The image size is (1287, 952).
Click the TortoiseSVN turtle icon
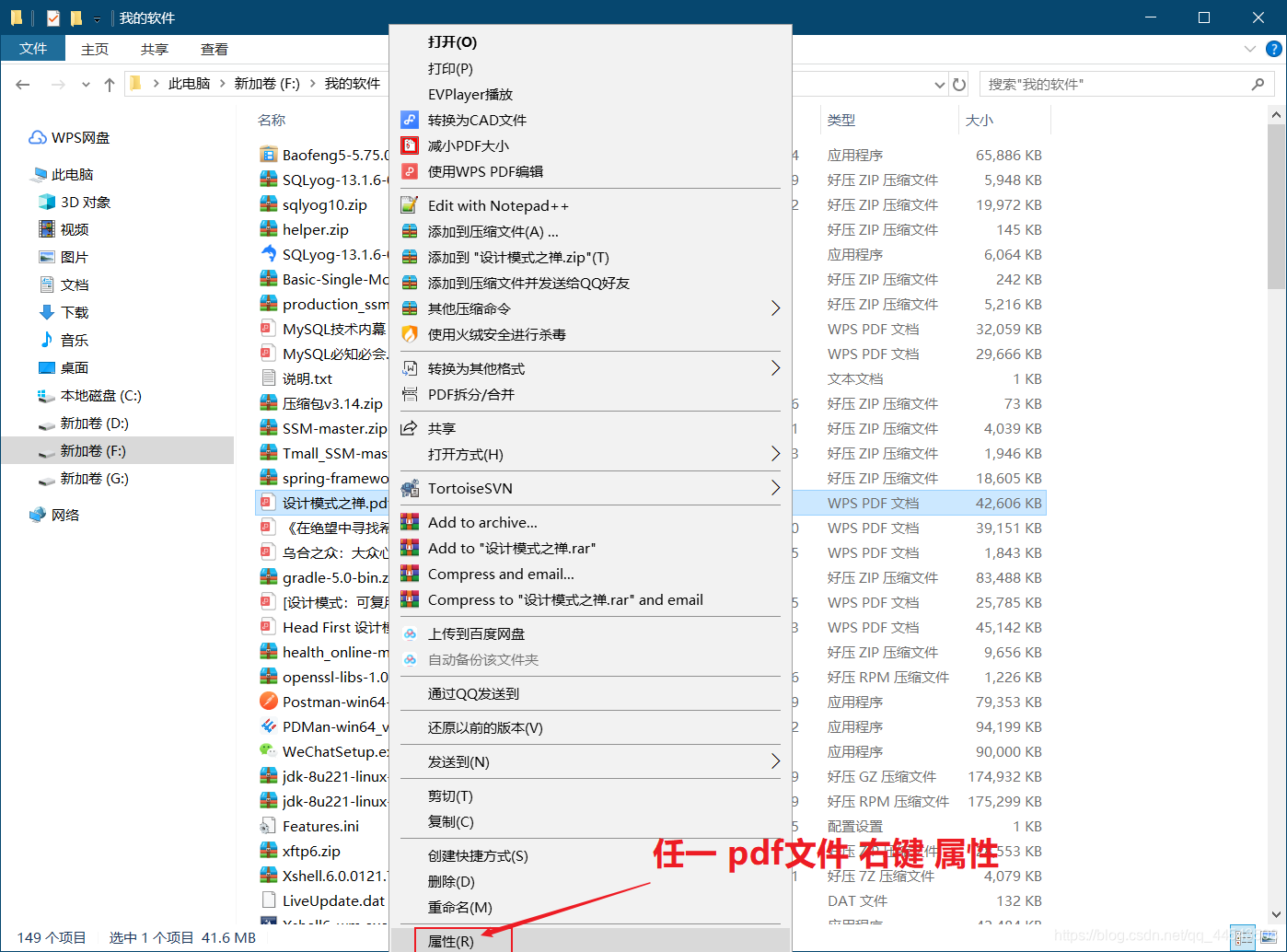tap(410, 488)
